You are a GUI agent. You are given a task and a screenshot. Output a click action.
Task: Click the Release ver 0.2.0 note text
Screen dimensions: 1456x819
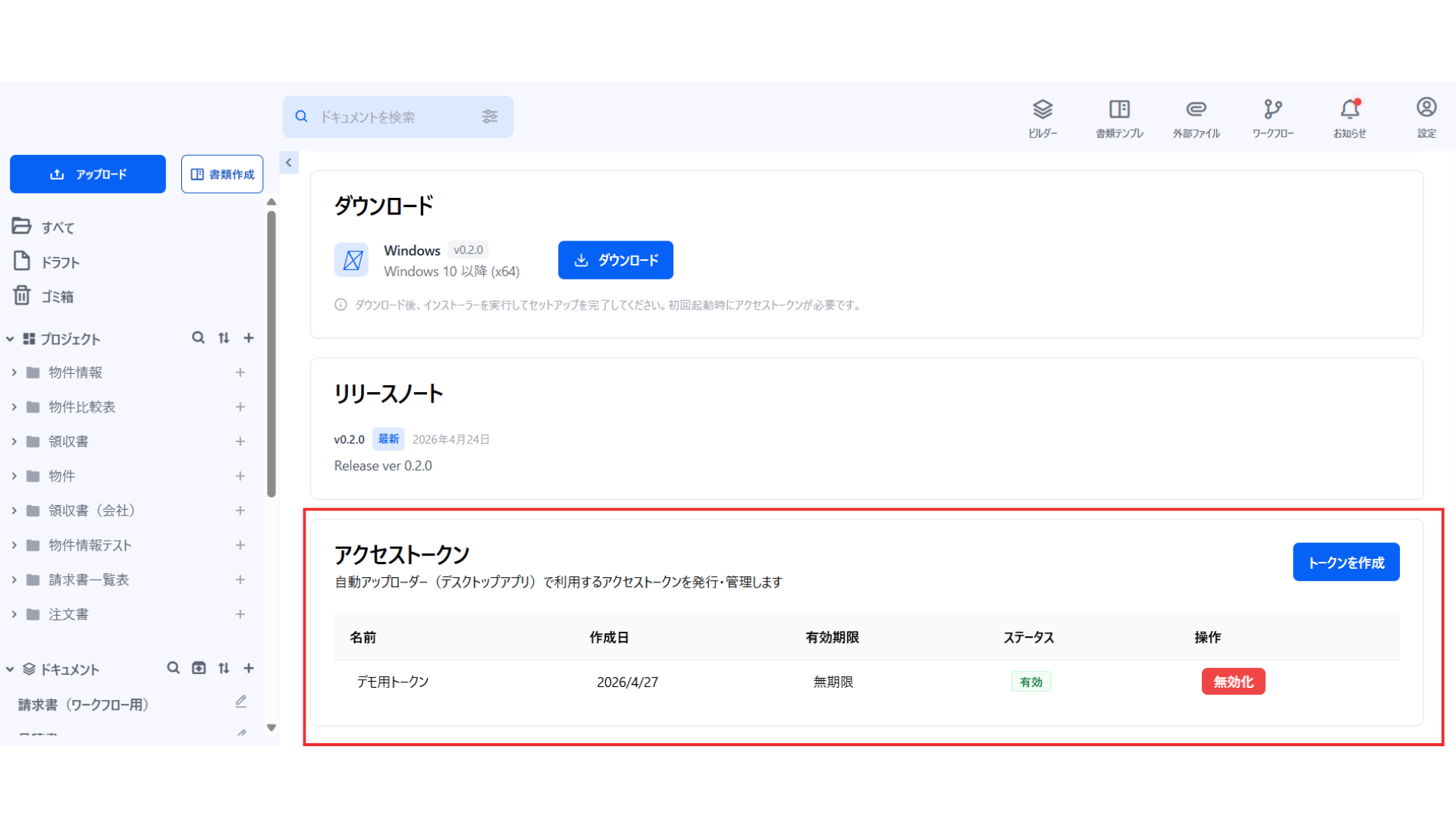pyautogui.click(x=383, y=466)
